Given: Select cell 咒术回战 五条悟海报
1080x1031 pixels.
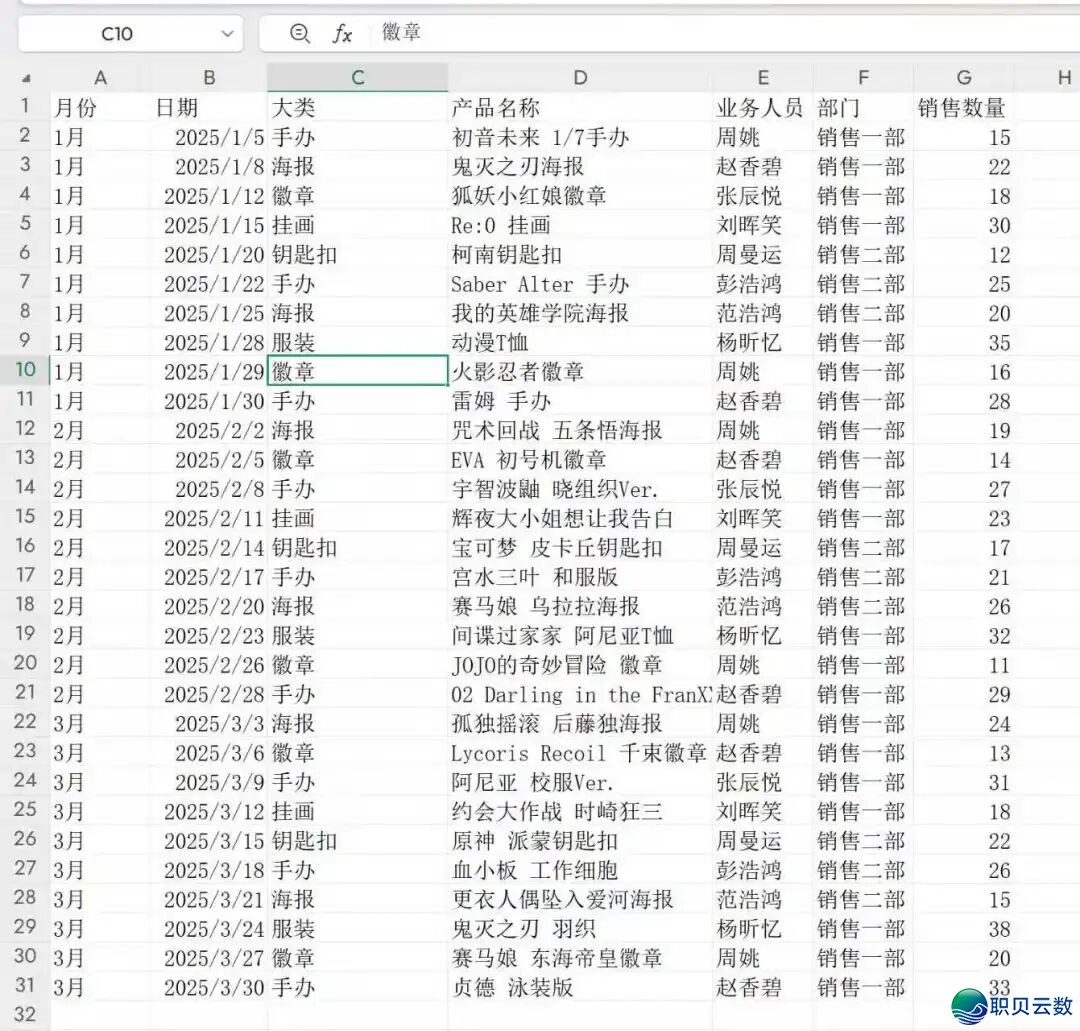Looking at the screenshot, I should coord(580,430).
